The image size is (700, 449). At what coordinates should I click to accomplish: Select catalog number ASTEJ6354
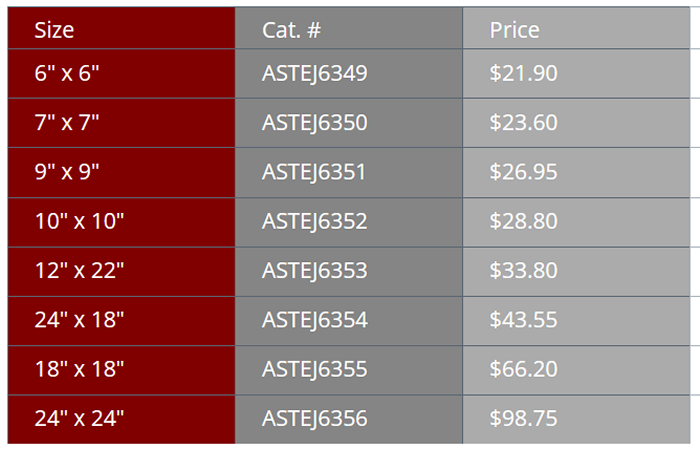tap(314, 320)
